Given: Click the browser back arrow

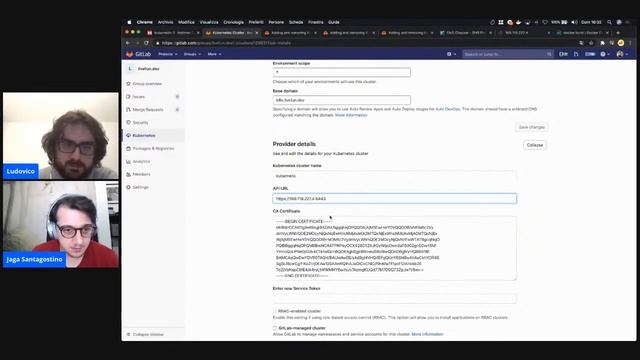Looking at the screenshot, I should [128, 43].
